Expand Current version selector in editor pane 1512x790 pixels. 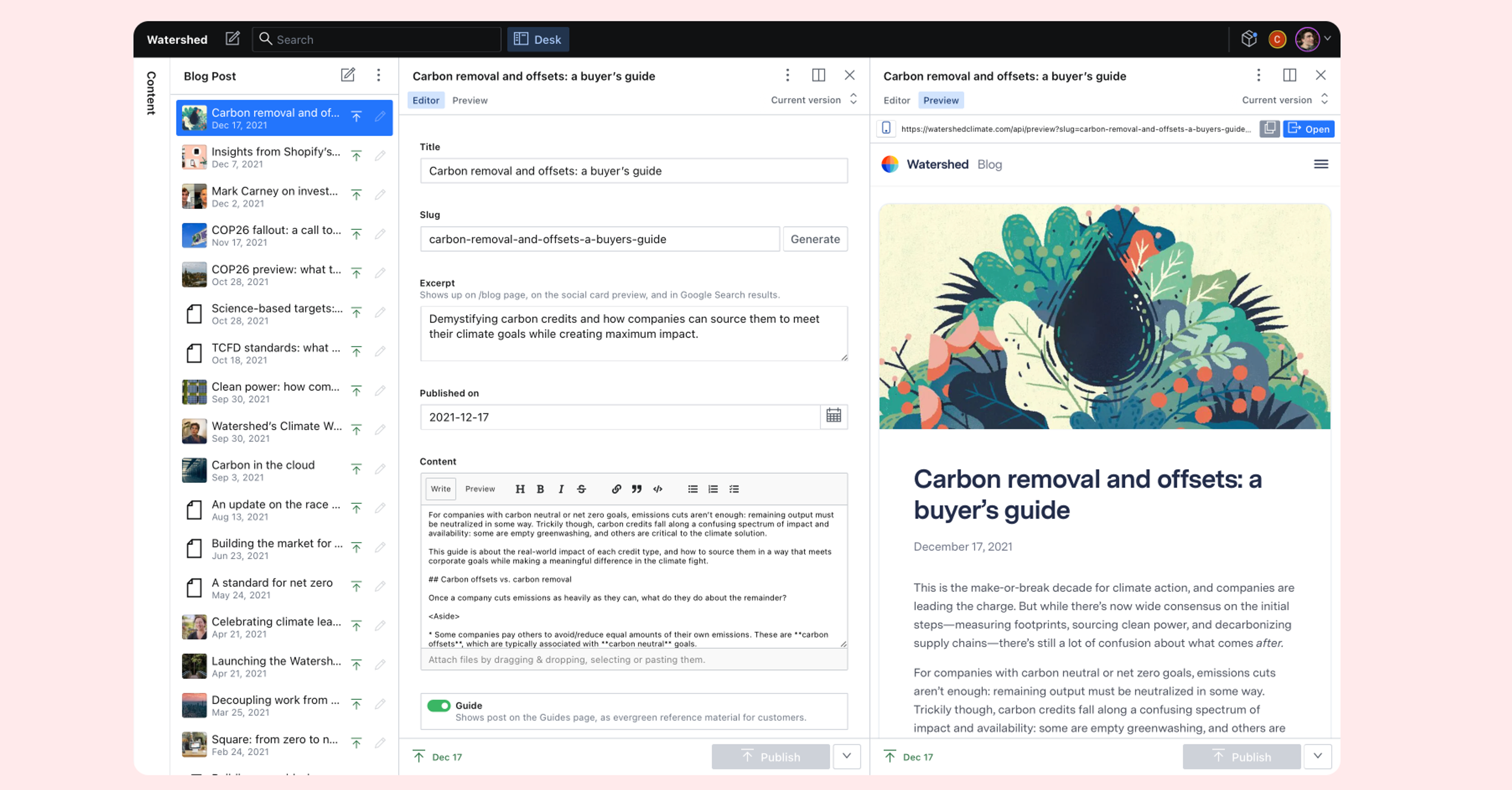(x=814, y=100)
